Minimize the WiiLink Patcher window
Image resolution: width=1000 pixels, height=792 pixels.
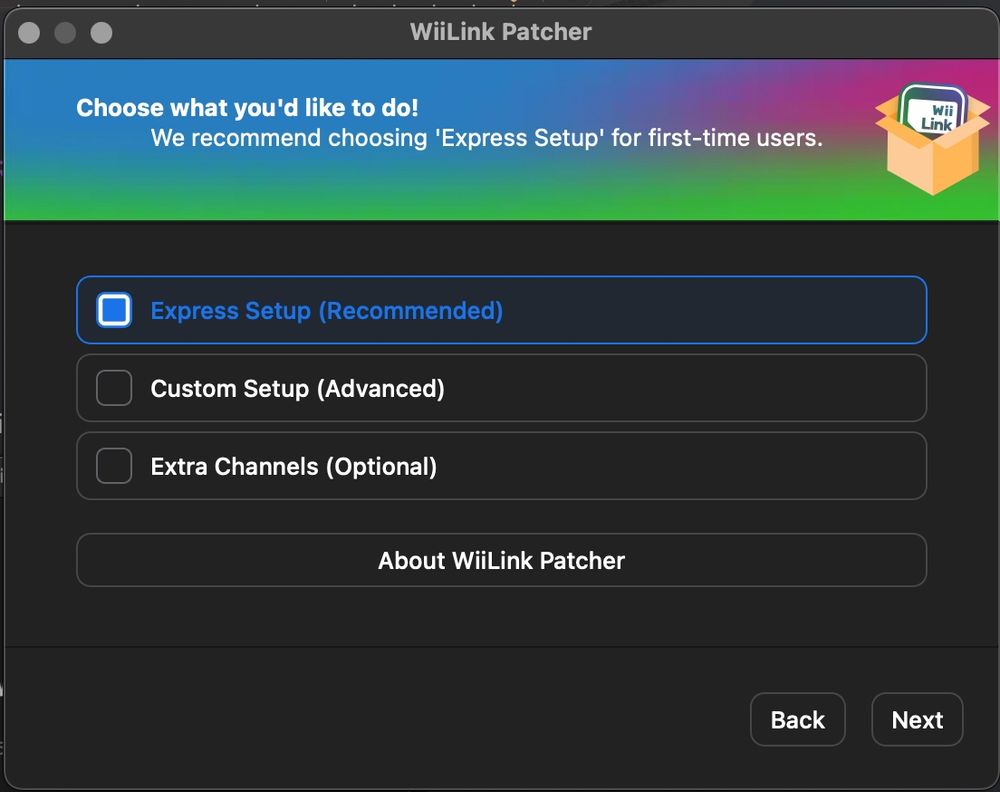point(65,33)
